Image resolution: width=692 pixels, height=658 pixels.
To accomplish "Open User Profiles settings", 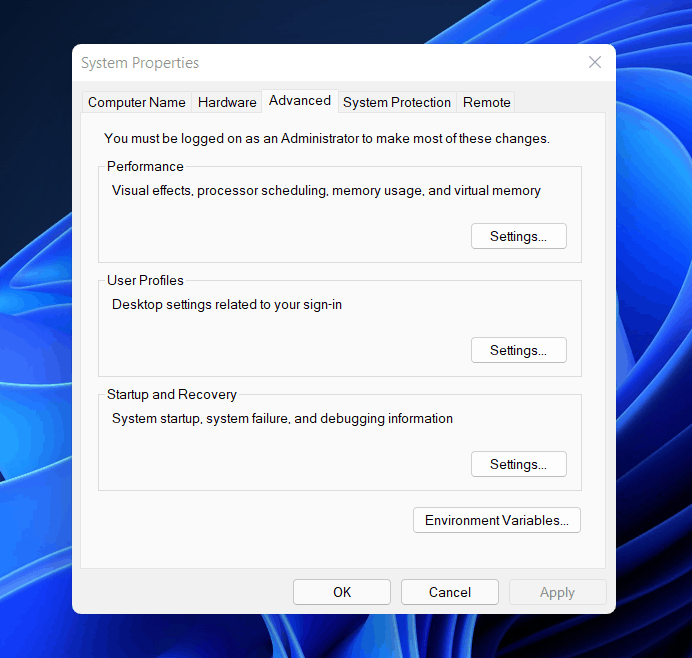I will click(518, 351).
